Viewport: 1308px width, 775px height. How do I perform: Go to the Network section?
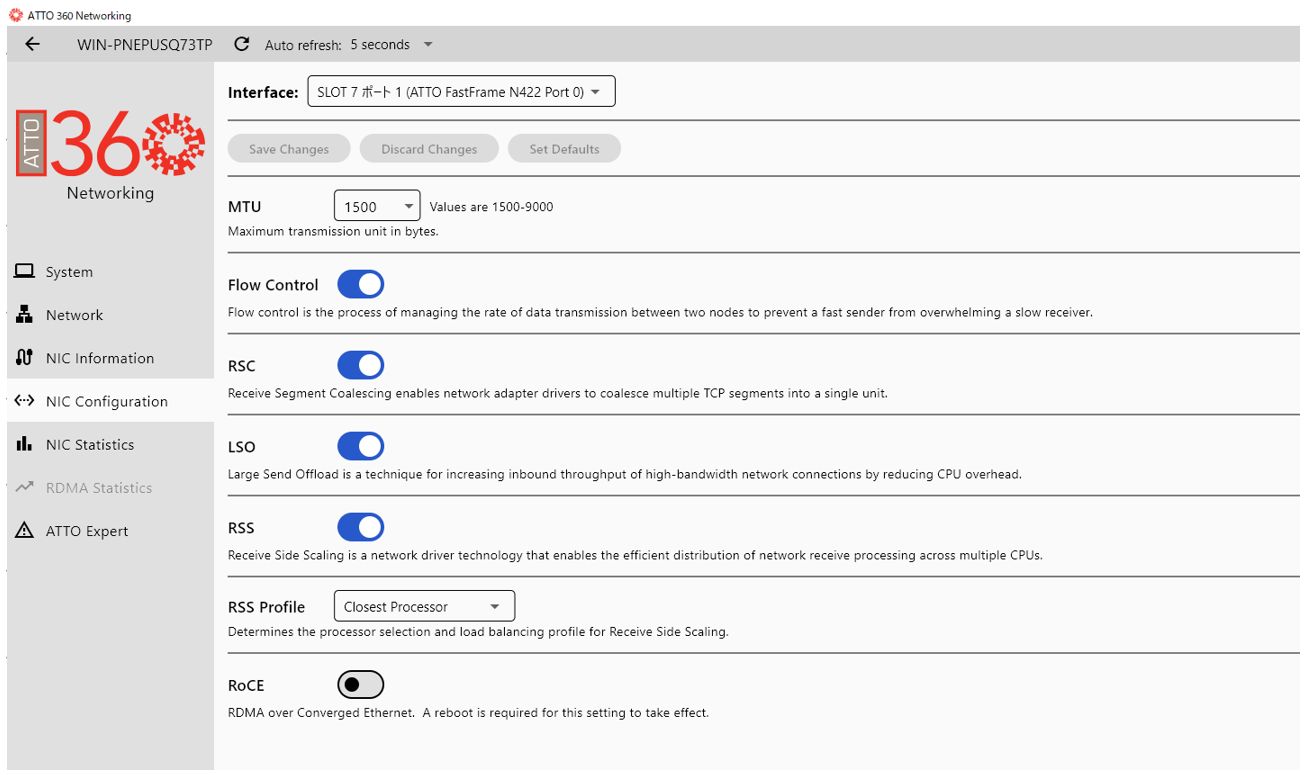coord(110,314)
